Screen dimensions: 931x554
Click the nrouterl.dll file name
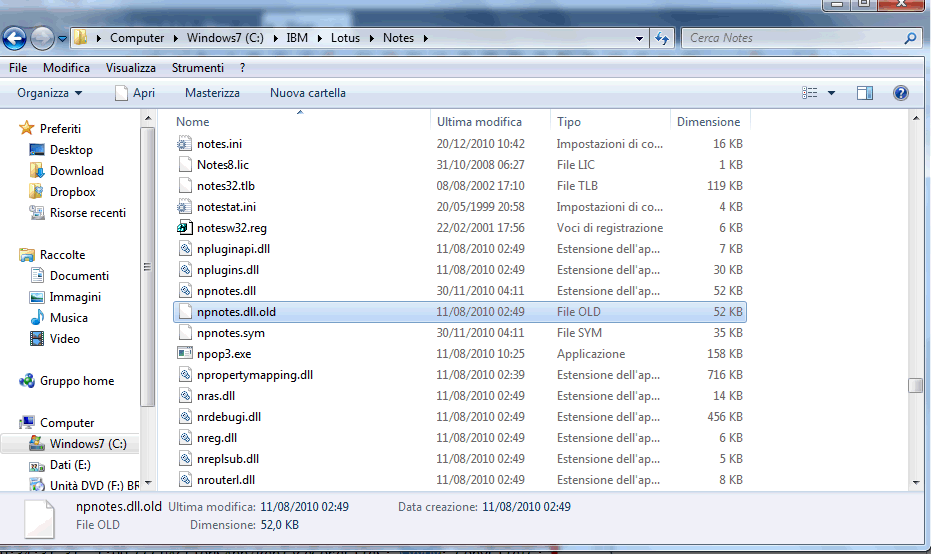[226, 480]
